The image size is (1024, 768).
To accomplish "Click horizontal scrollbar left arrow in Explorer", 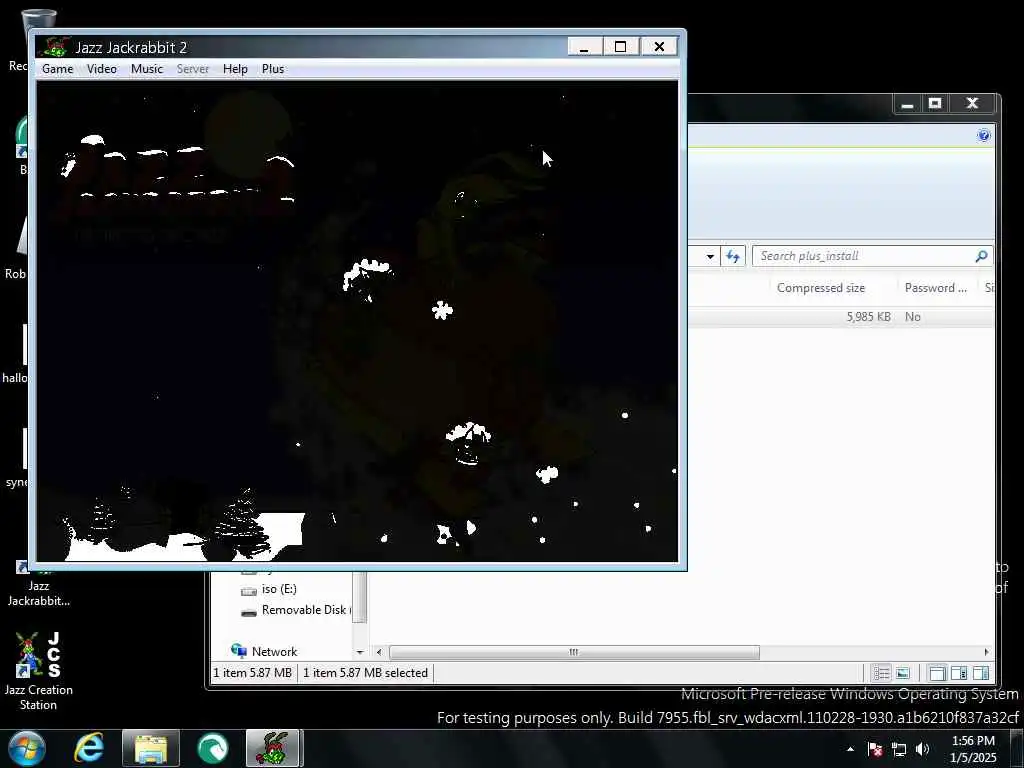I will coord(379,652).
